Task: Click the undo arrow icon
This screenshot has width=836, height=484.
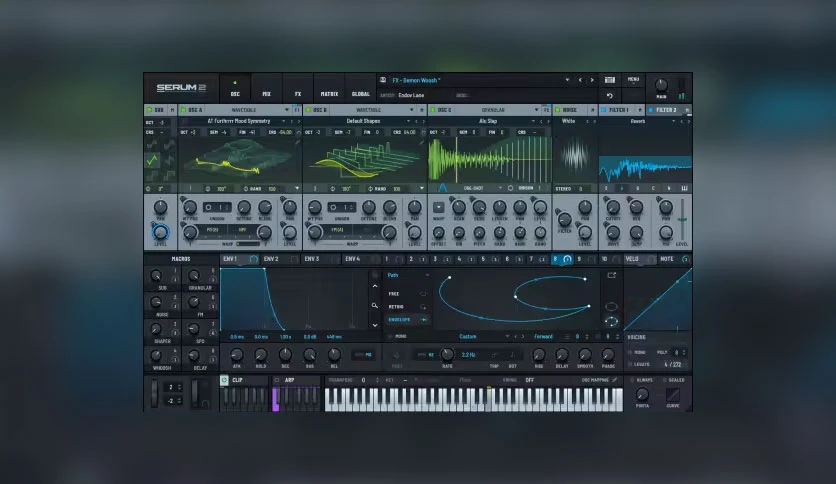Action: coord(610,96)
